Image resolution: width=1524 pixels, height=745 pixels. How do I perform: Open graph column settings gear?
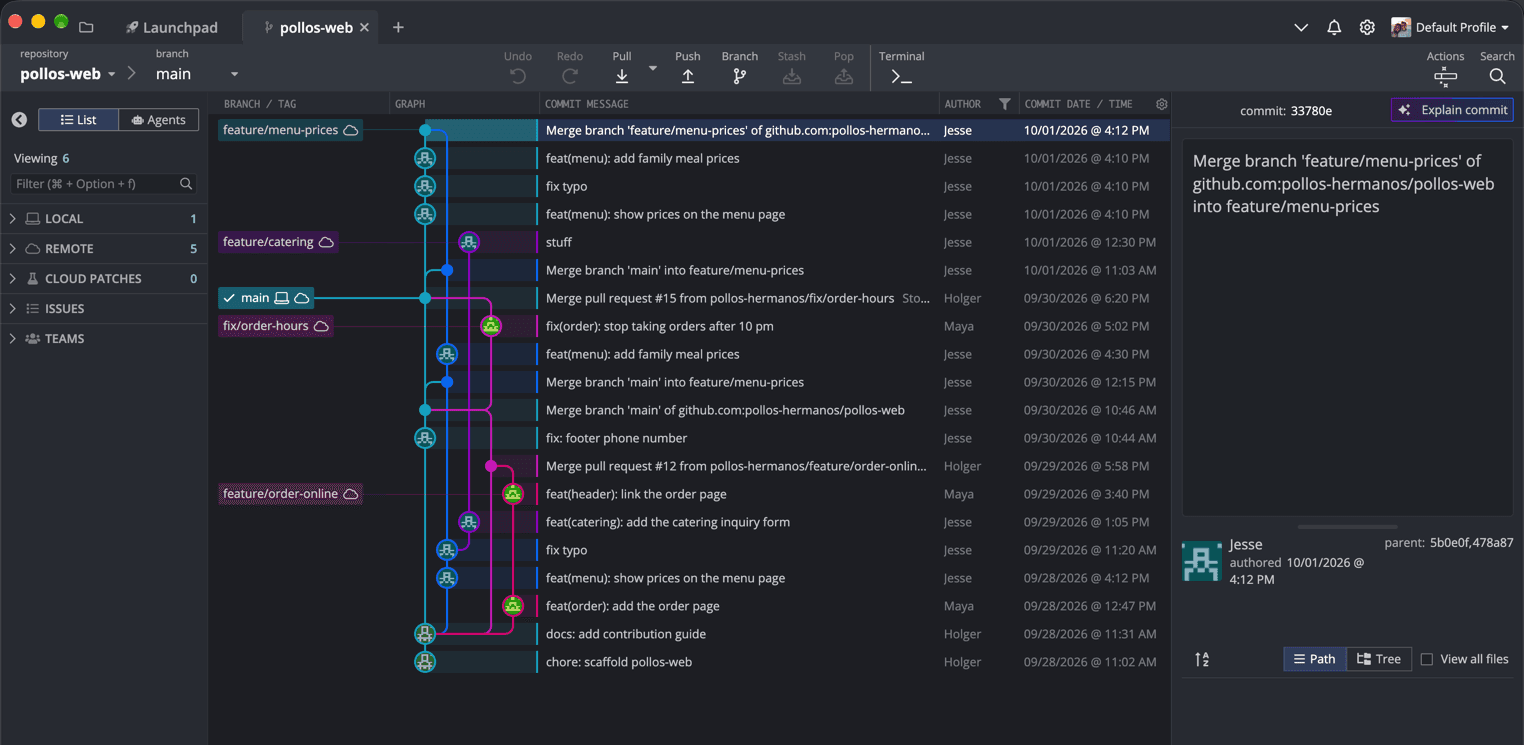tap(1161, 104)
